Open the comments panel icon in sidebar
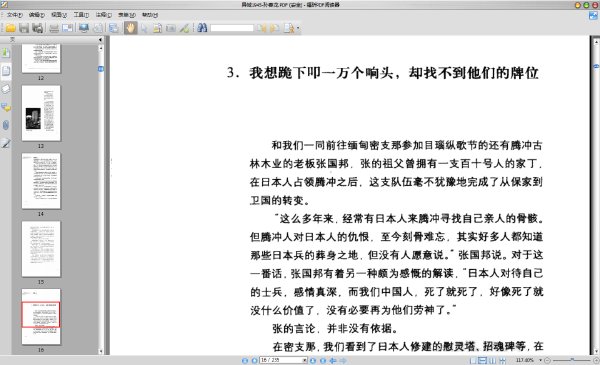The height and width of the screenshot is (365, 600). click(6, 107)
